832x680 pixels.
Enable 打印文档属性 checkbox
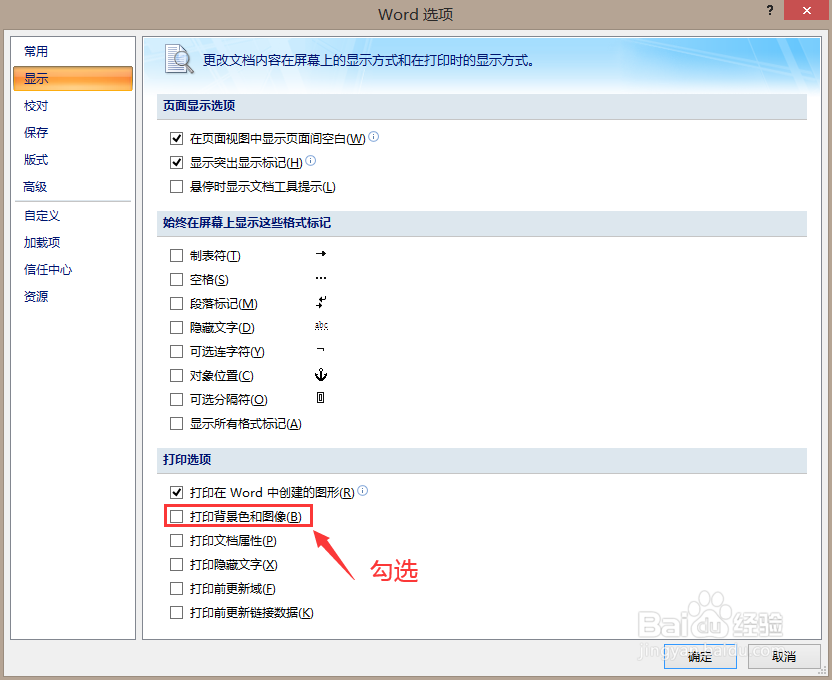(x=176, y=540)
